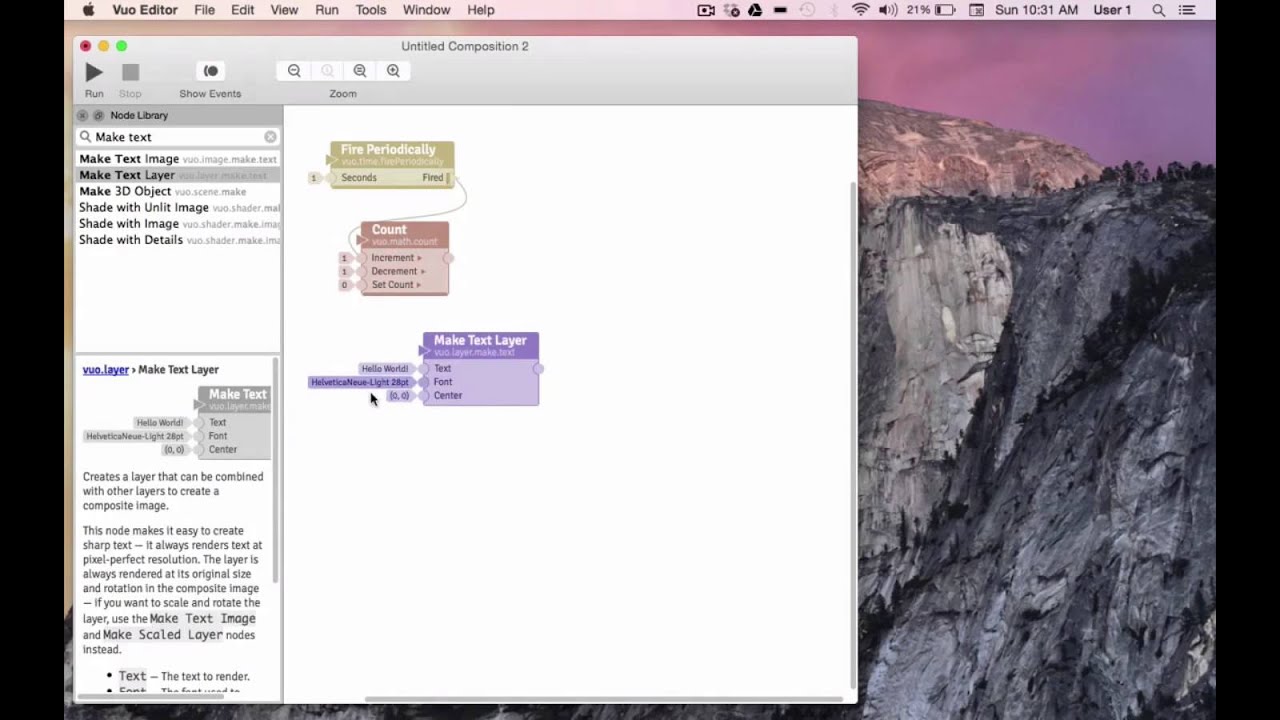Click the Fired trigger output port

[x=448, y=178]
